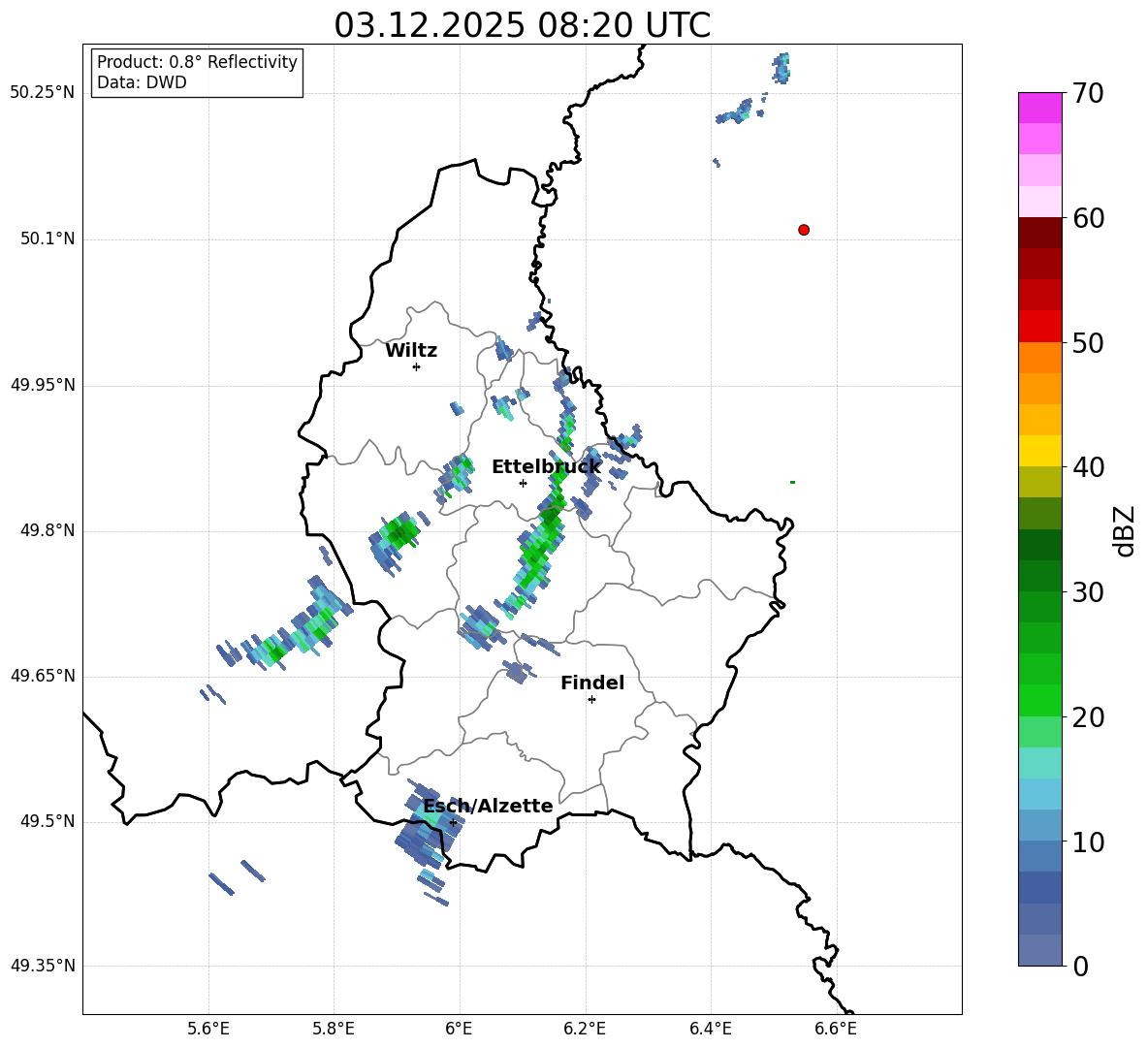Click the bright green color band at 20
The width and height of the screenshot is (1148, 1048).
(x=1039, y=700)
